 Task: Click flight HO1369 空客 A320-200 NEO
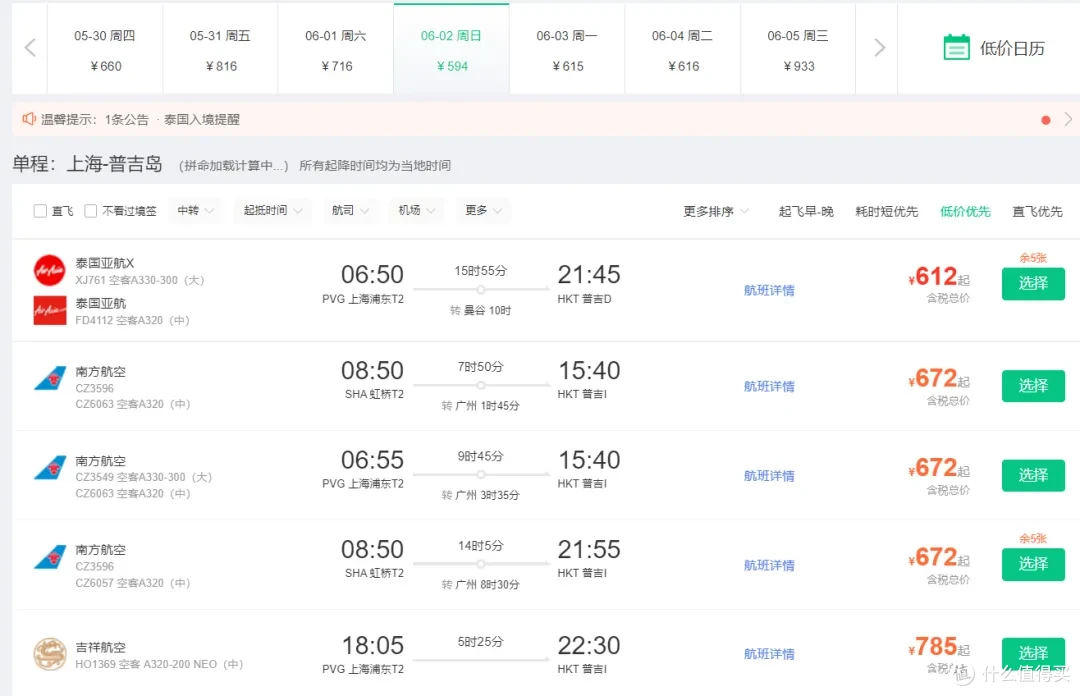[159, 664]
